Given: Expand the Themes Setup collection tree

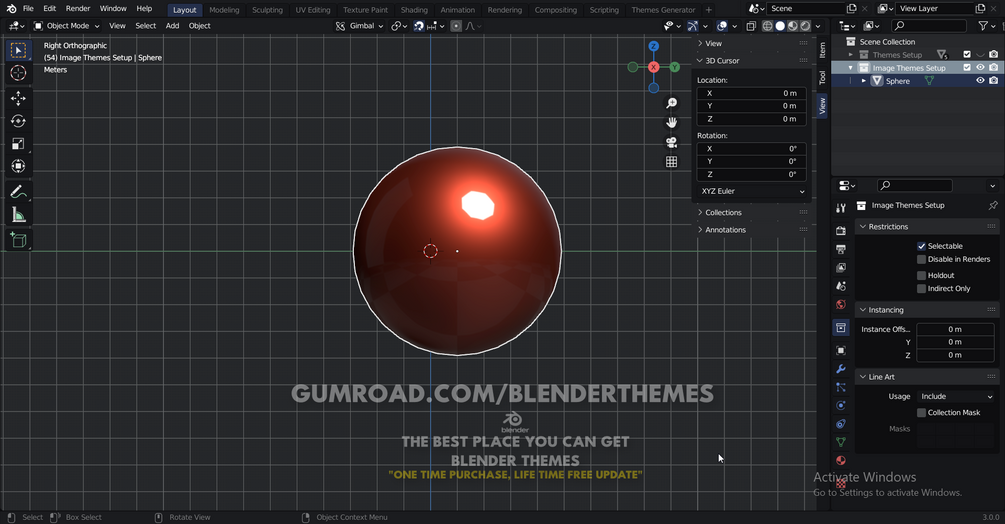Looking at the screenshot, I should (x=851, y=55).
